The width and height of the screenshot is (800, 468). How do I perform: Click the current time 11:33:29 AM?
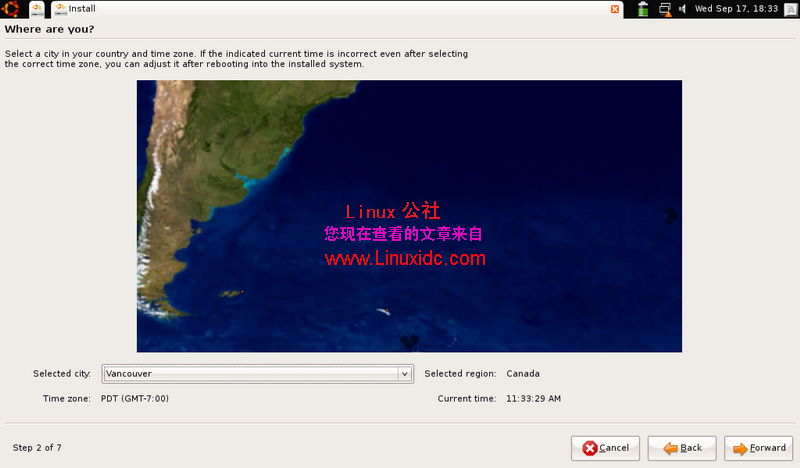533,399
